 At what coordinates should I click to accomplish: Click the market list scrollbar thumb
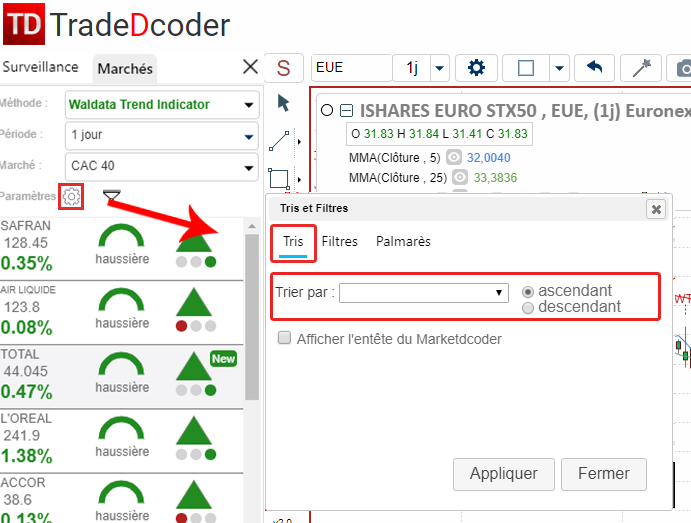point(252,317)
